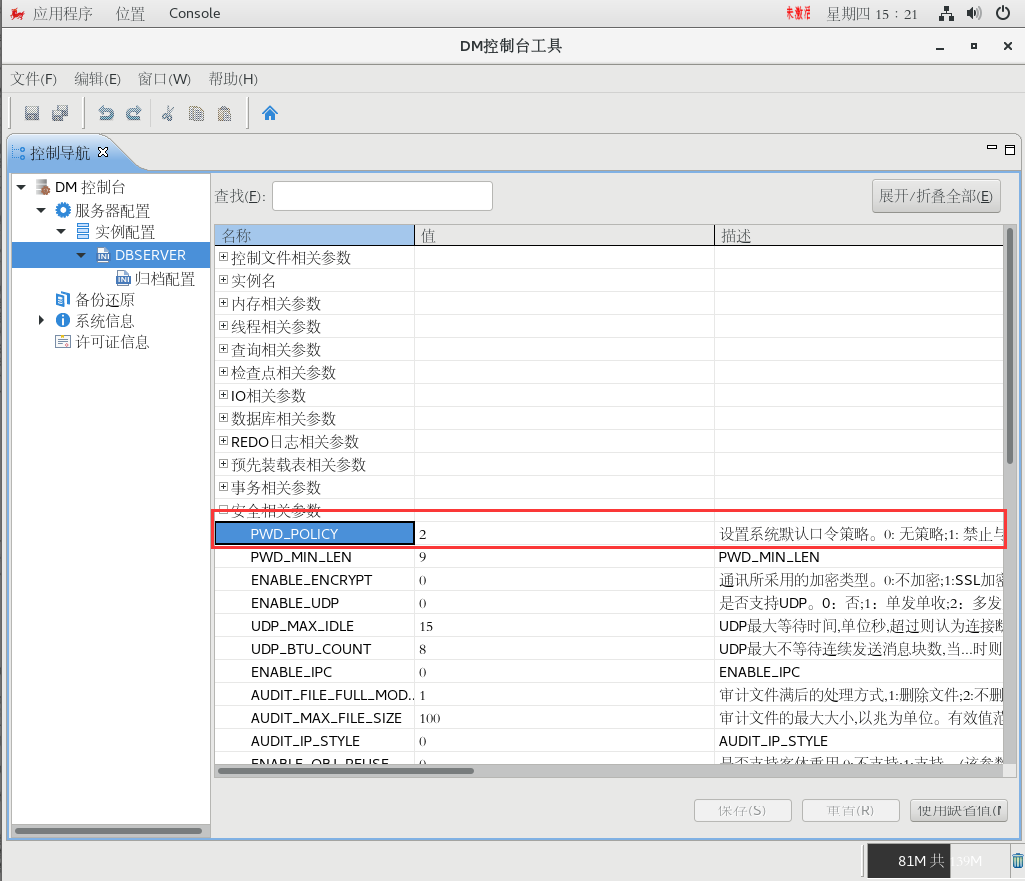The image size is (1025, 881).
Task: Click the volume icon in system tray
Action: coord(972,13)
